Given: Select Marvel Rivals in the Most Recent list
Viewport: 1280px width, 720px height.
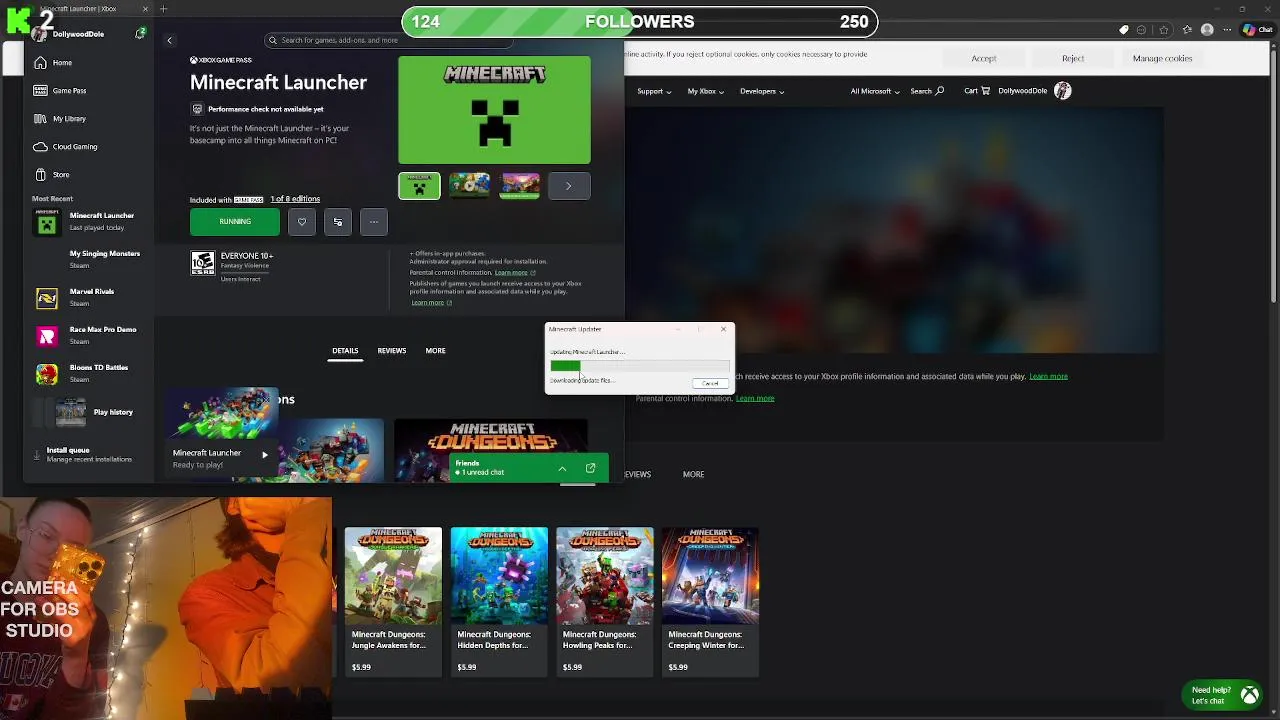Looking at the screenshot, I should click(x=88, y=297).
